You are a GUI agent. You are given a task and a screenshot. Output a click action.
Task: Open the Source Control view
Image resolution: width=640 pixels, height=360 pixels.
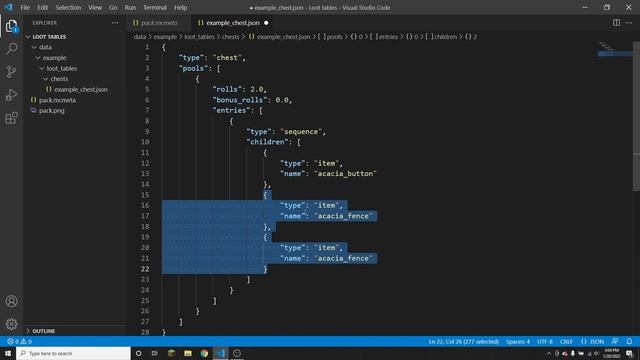pyautogui.click(x=11, y=72)
